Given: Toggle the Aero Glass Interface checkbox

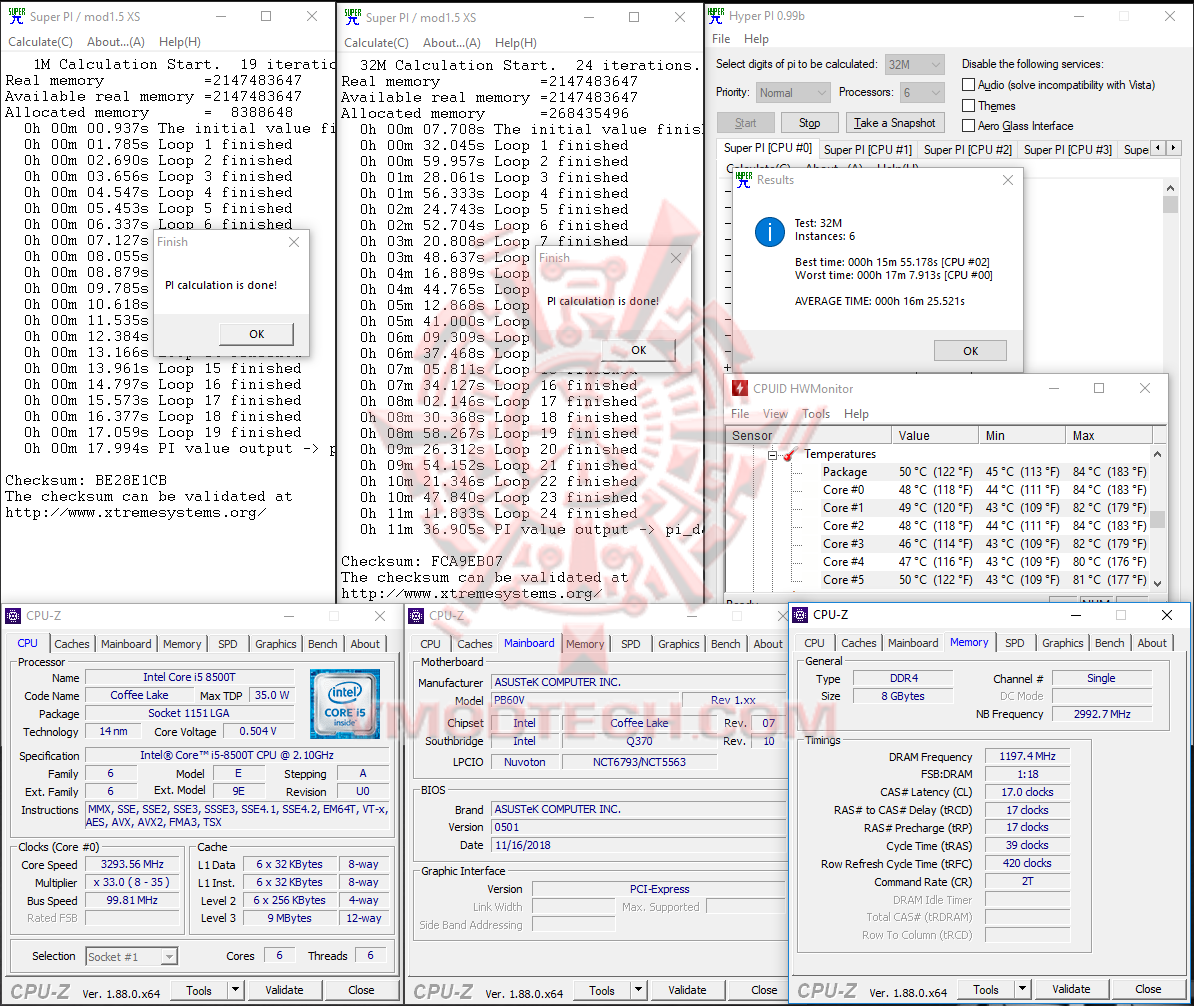Looking at the screenshot, I should [x=969, y=126].
